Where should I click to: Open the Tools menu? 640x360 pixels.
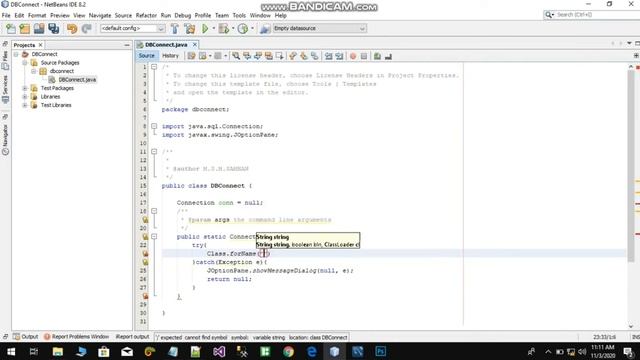pos(239,16)
